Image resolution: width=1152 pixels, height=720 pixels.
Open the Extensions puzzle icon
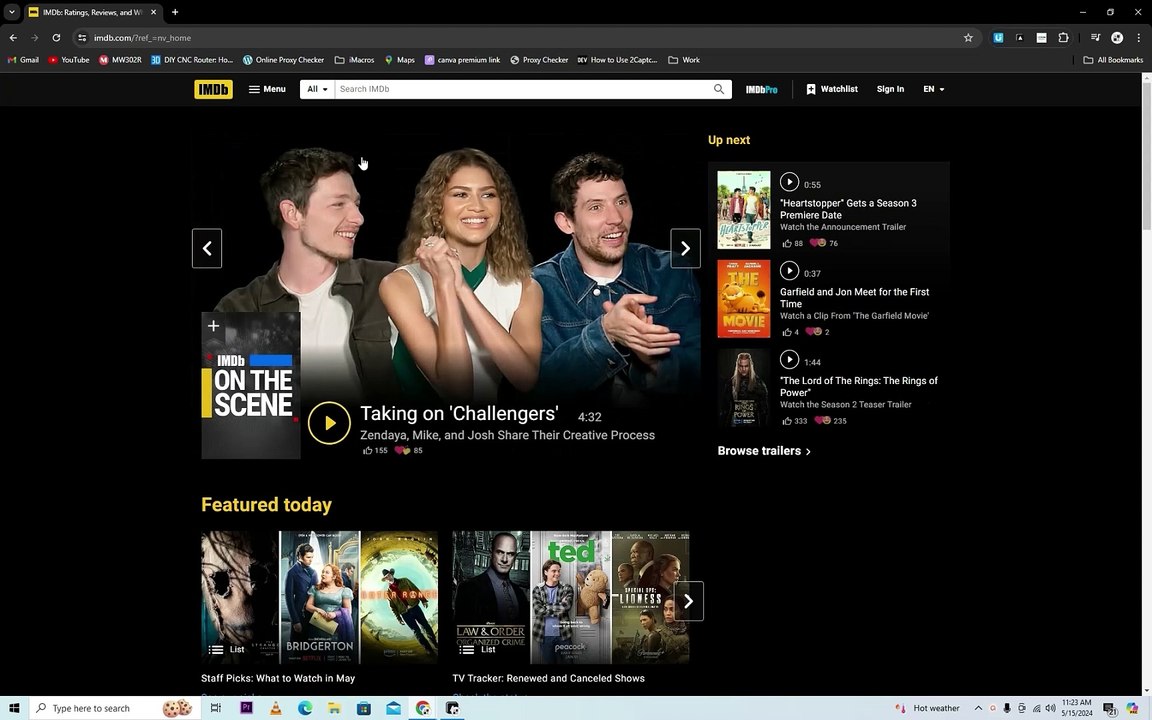(x=1063, y=37)
